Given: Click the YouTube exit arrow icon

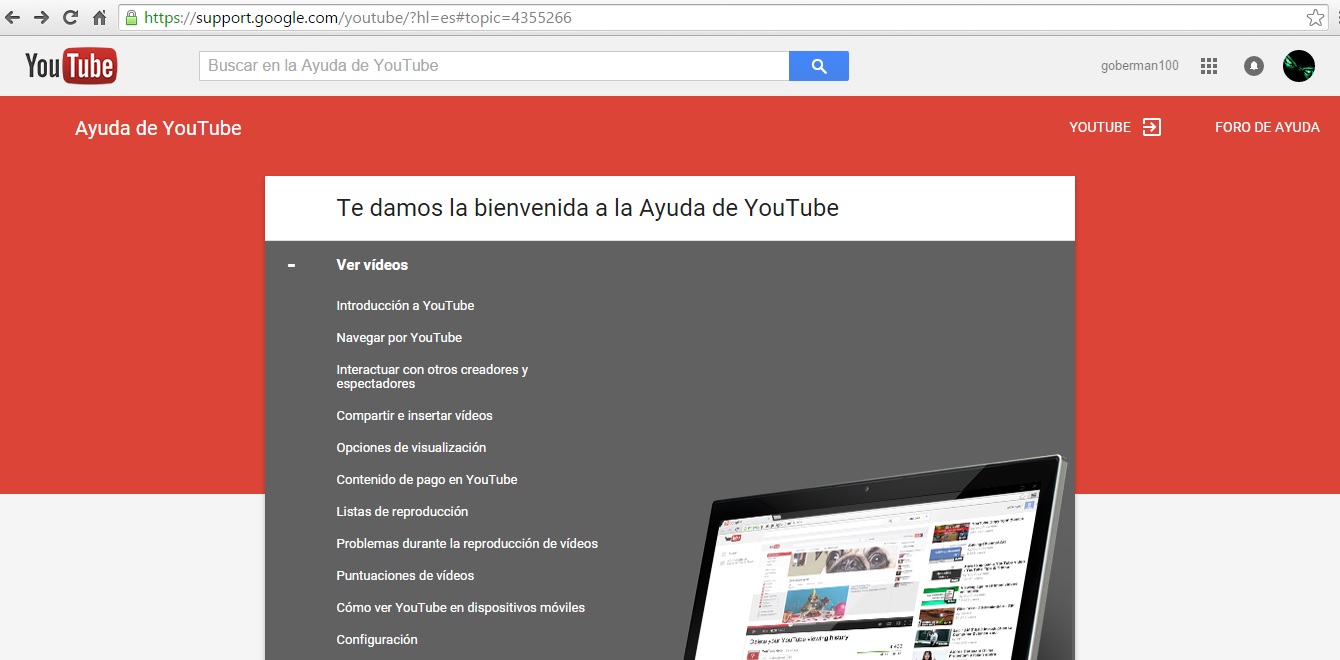Looking at the screenshot, I should pos(1152,127).
